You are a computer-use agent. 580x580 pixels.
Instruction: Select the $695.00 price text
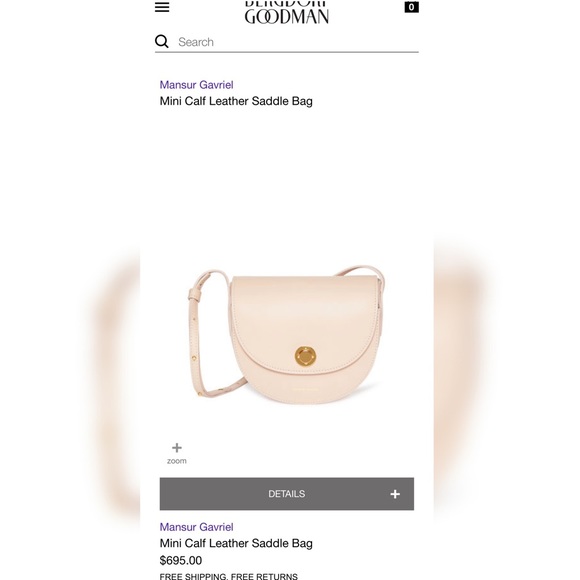[181, 560]
